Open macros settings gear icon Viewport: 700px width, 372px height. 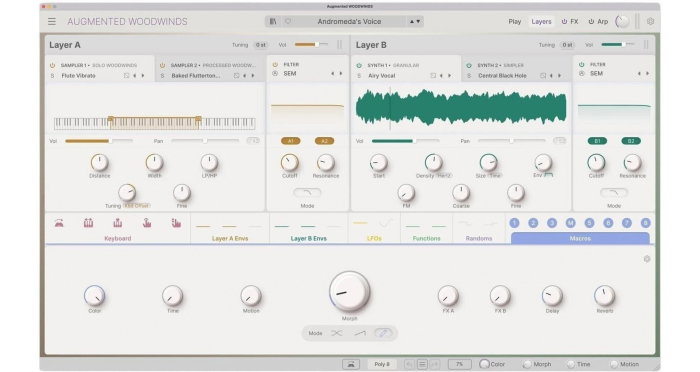coord(647,259)
